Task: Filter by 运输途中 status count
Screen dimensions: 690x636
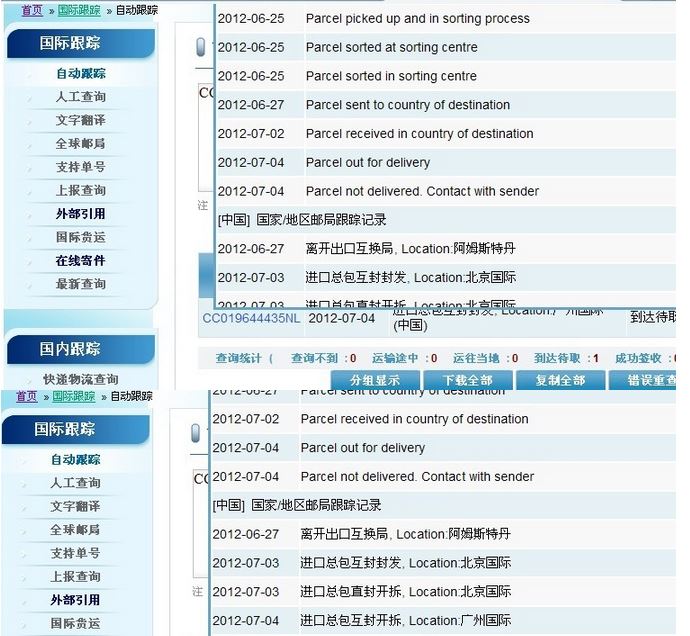Action: click(x=404, y=358)
